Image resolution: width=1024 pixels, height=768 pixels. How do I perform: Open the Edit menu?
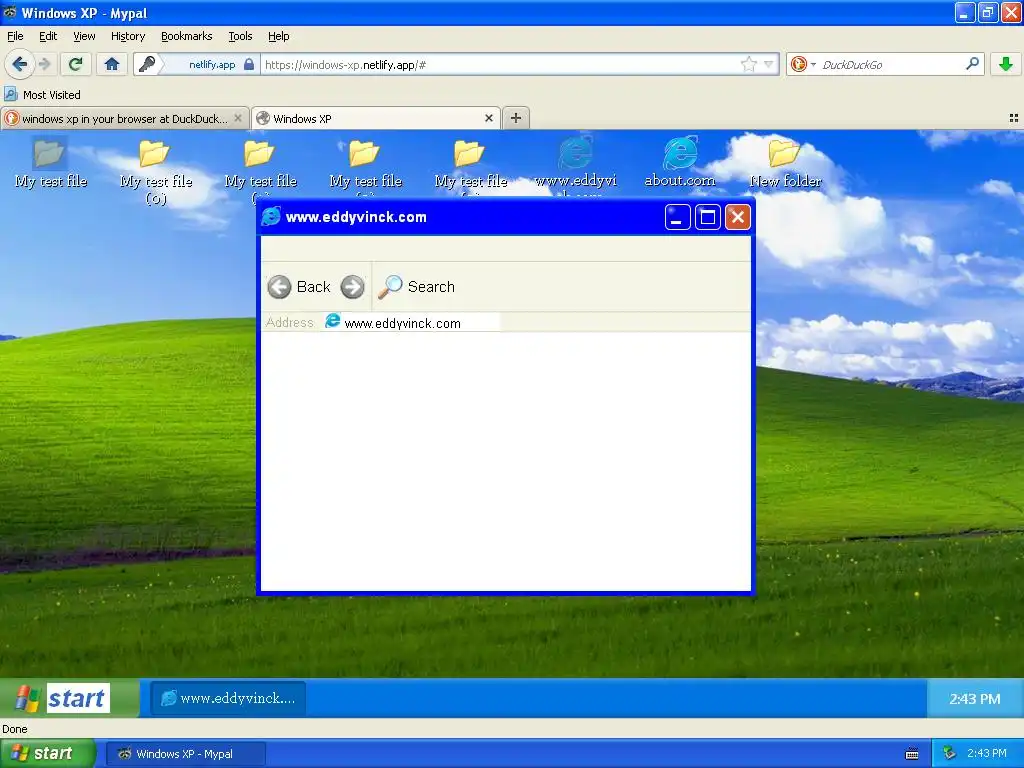point(48,36)
